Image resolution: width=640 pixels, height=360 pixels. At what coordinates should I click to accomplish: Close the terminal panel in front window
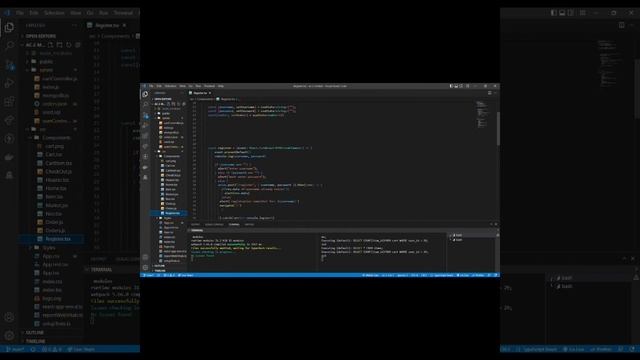click(496, 224)
